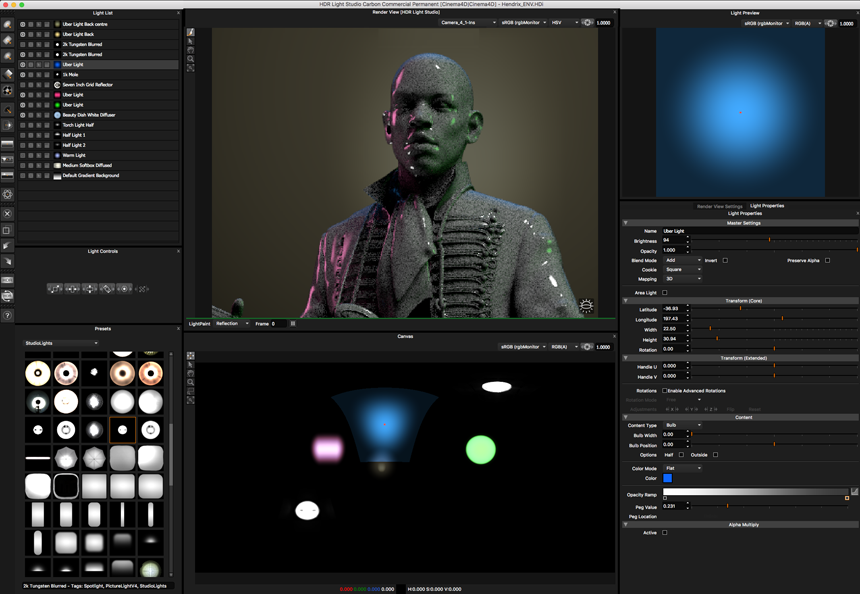The image size is (860, 594).
Task: Tick the Alpha Multiply Active checkbox
Action: coord(665,533)
